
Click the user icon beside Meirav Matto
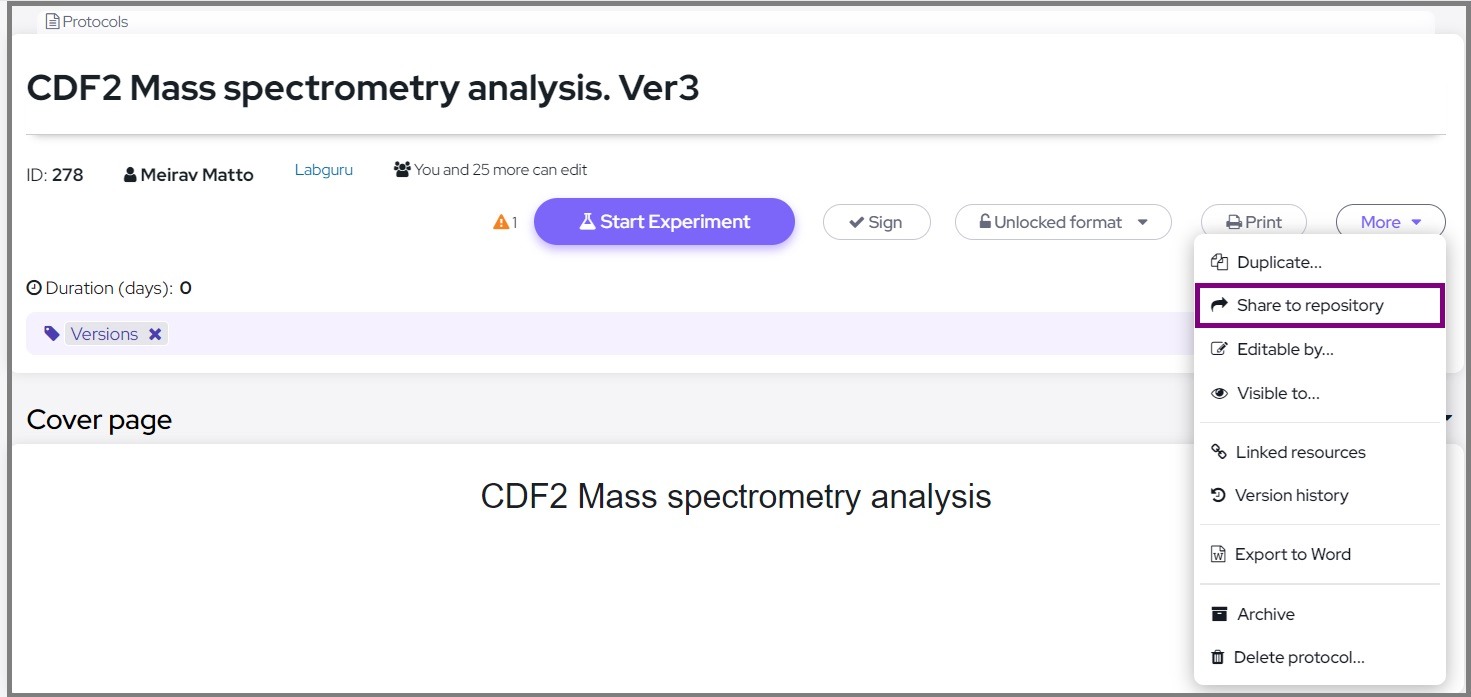pos(130,175)
